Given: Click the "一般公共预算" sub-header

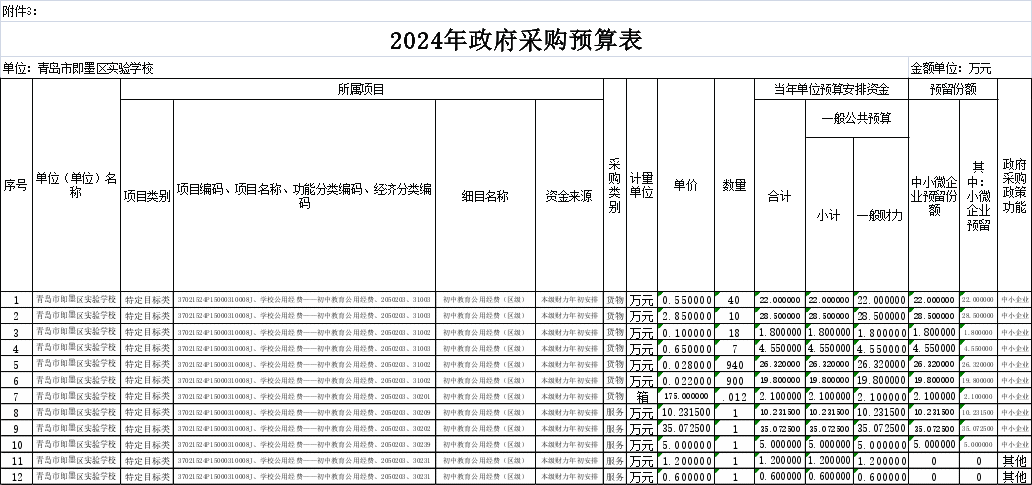Looking at the screenshot, I should [856, 118].
